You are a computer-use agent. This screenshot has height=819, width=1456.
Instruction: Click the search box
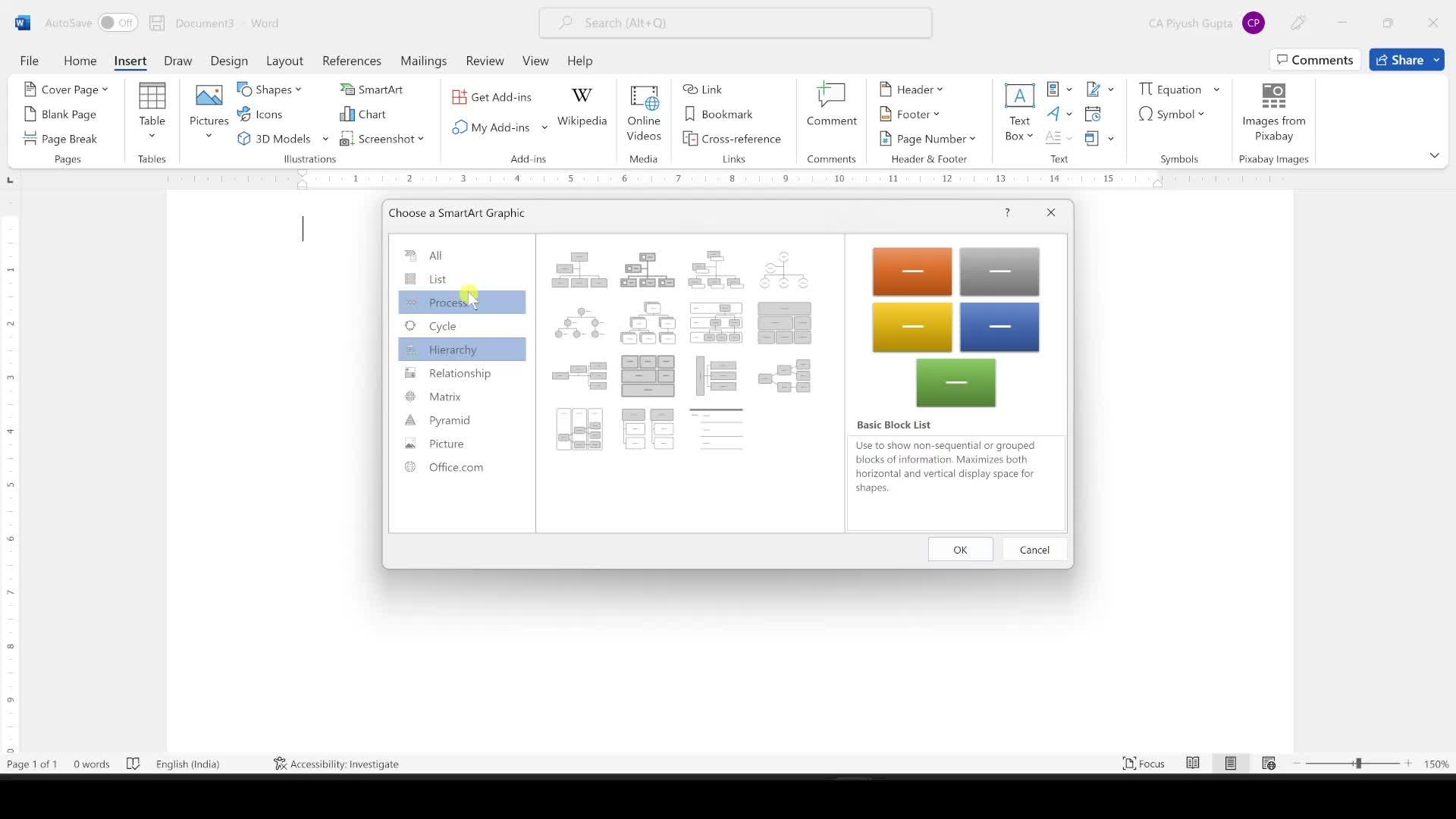[735, 23]
